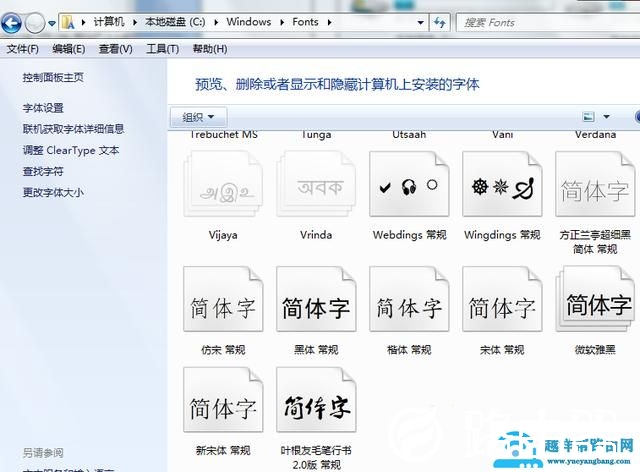Select the 宋体 常规 font icon
This screenshot has height=472, width=640.
tap(502, 299)
